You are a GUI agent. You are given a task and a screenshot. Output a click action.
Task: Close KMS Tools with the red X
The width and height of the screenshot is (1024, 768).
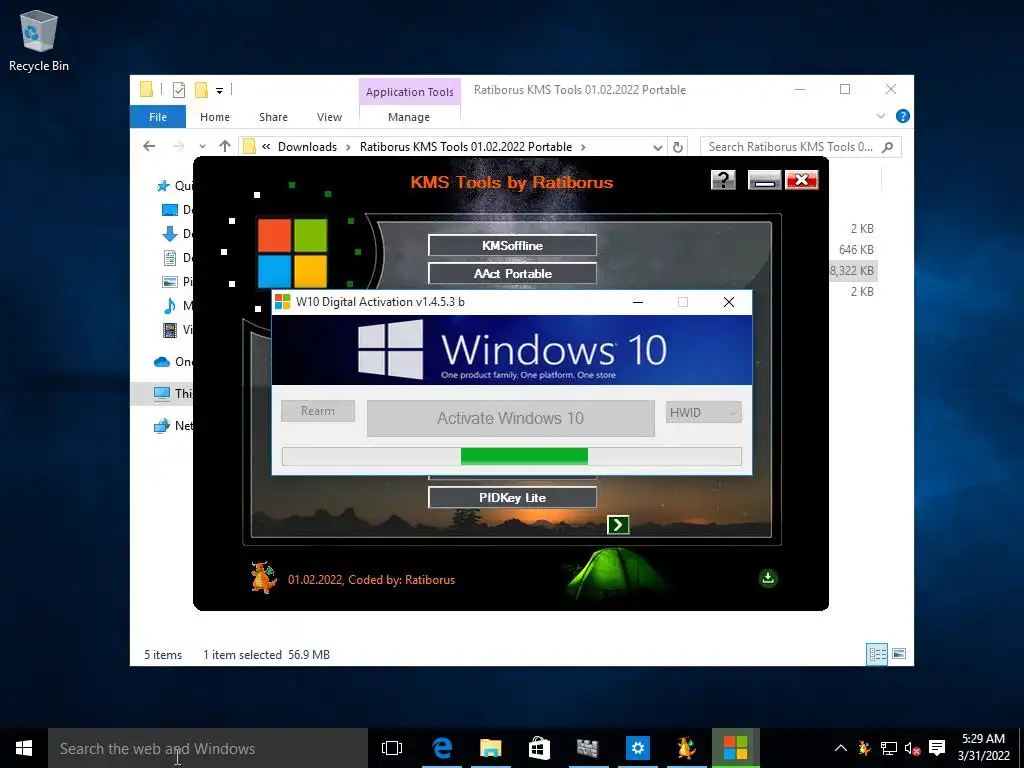(x=802, y=180)
